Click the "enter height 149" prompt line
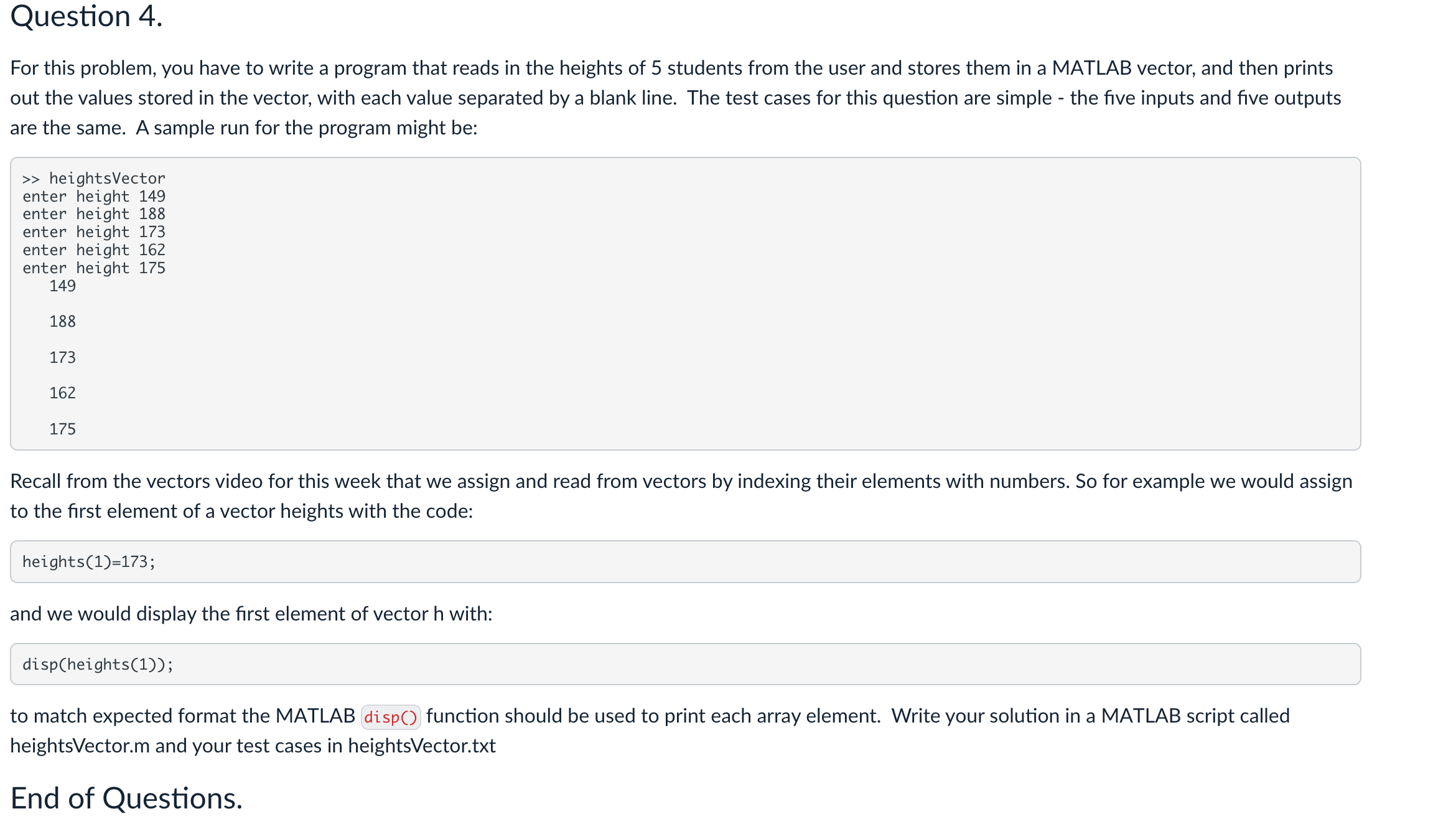This screenshot has height=824, width=1456. (x=94, y=197)
